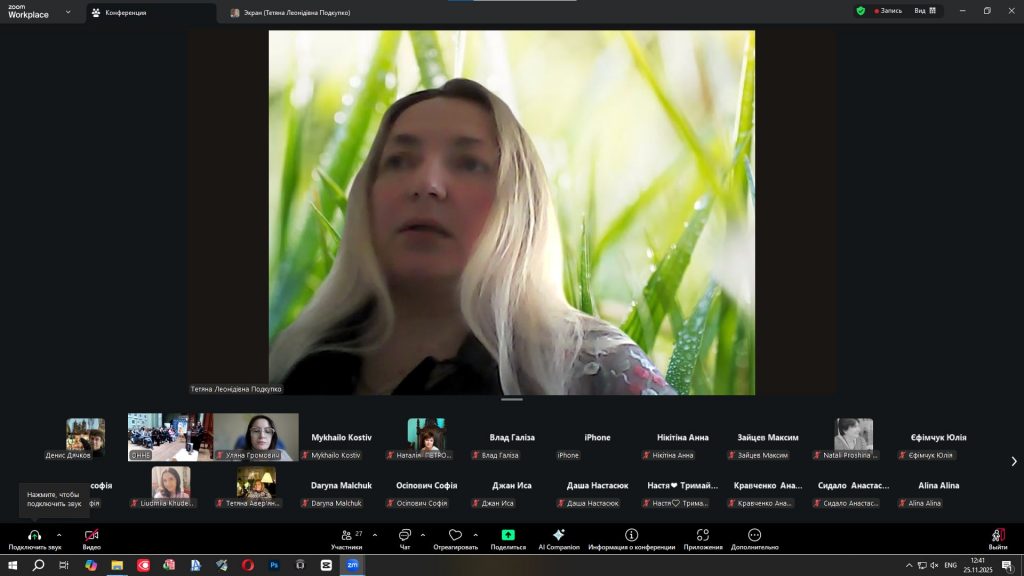This screenshot has width=1024, height=576.
Task: Click the React heart icon
Action: 455,536
